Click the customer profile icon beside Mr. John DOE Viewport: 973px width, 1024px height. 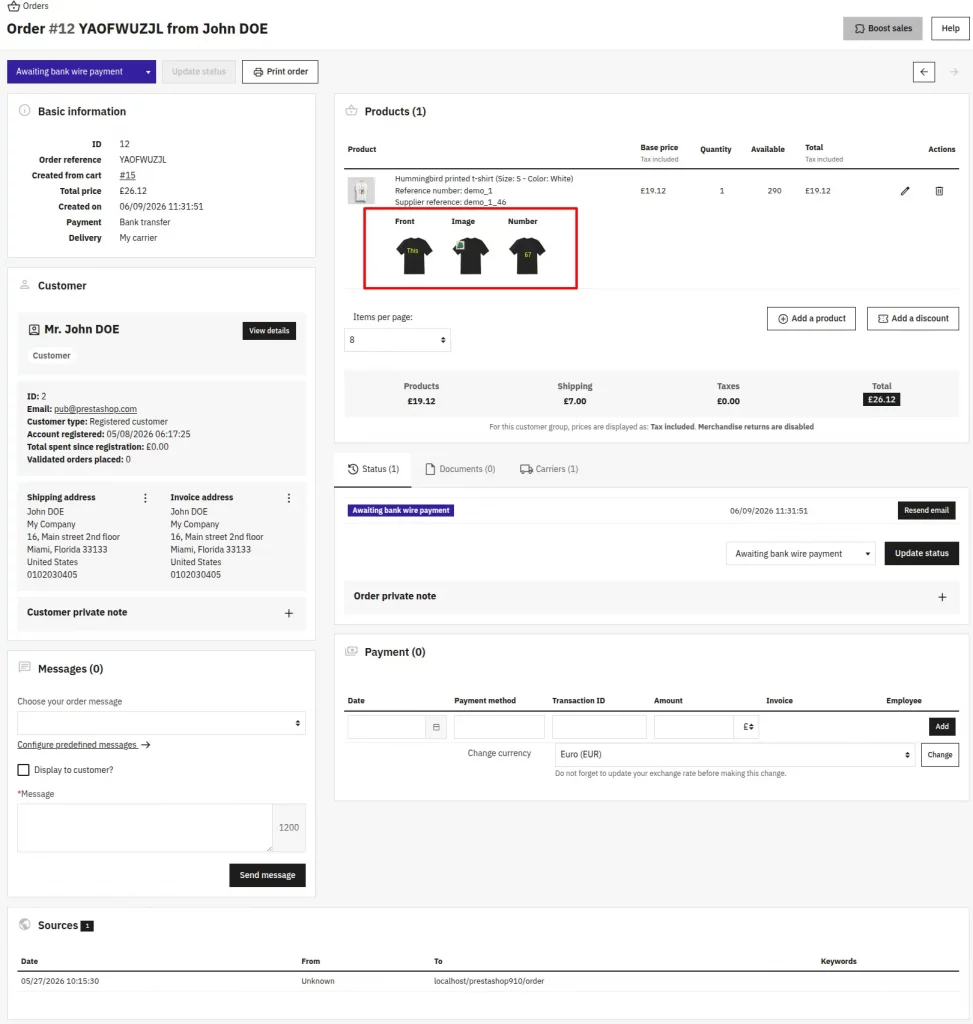point(34,330)
